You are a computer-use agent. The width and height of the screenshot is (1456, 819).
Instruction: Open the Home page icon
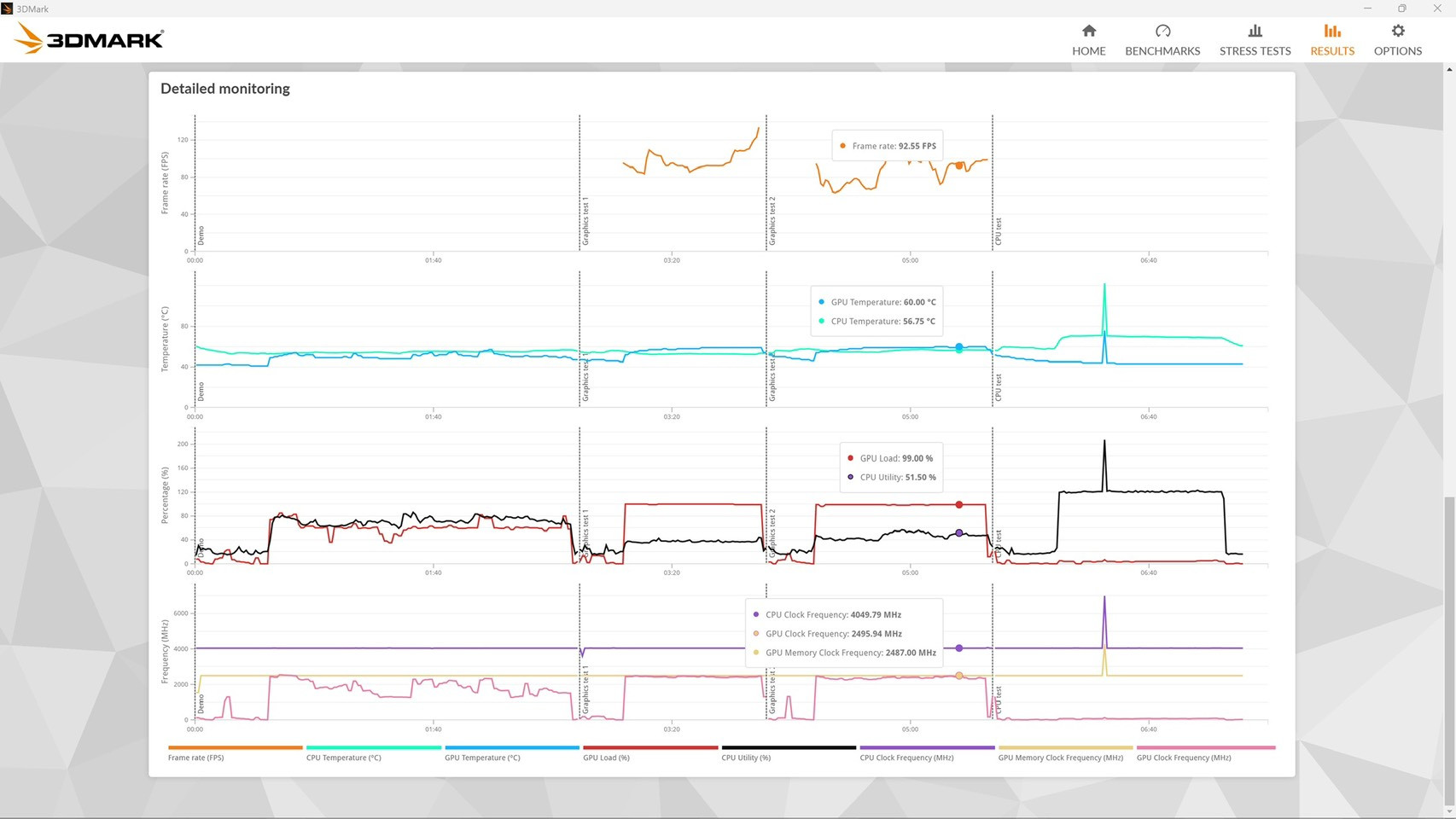point(1088,32)
